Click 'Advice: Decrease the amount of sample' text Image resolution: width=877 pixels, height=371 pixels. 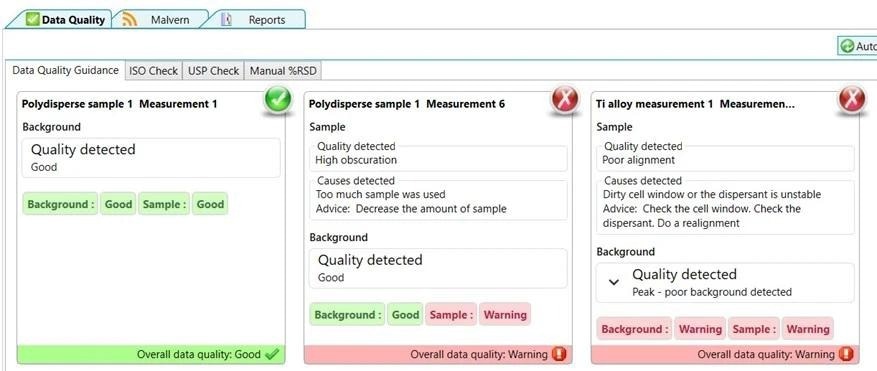point(411,209)
